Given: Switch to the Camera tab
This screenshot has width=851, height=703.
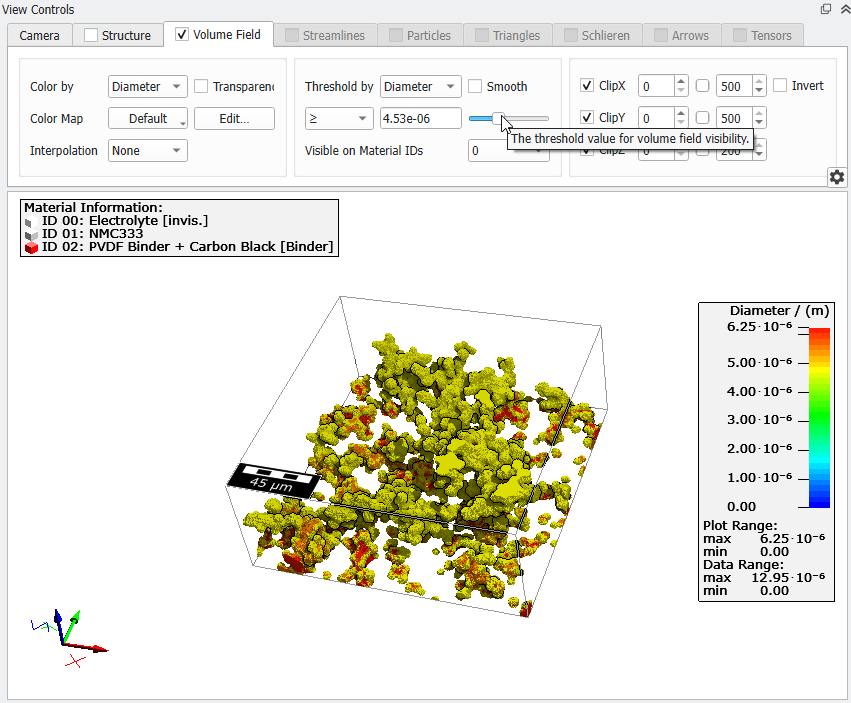Looking at the screenshot, I should pyautogui.click(x=40, y=35).
